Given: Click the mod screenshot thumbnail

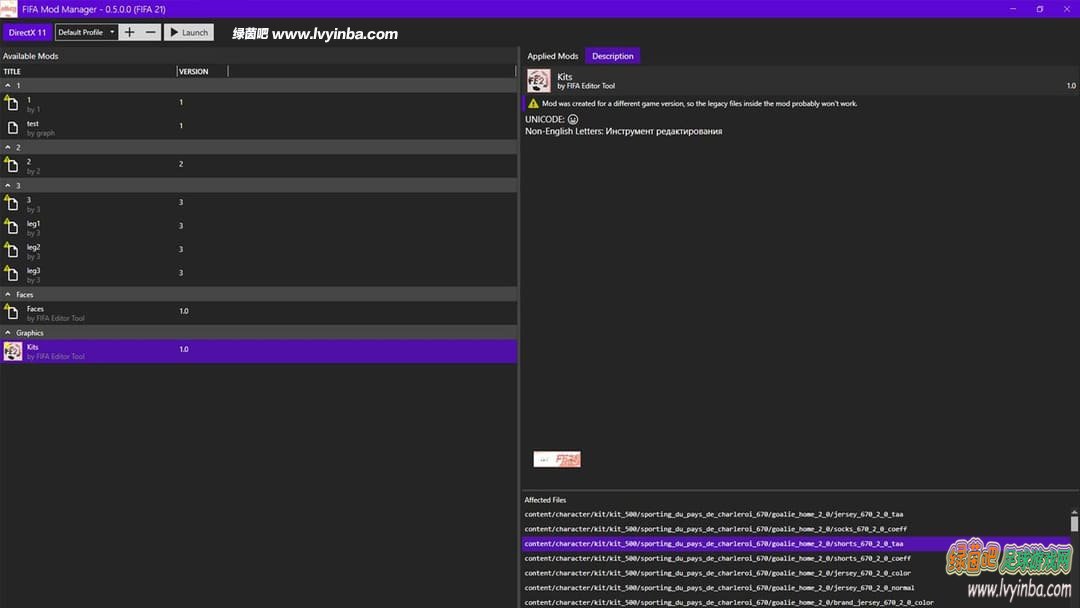Looking at the screenshot, I should click(557, 459).
